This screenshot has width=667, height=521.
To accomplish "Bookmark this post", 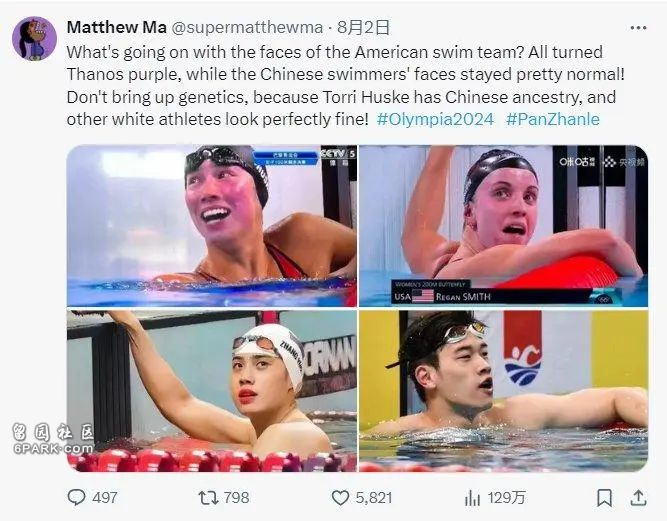I will (604, 498).
